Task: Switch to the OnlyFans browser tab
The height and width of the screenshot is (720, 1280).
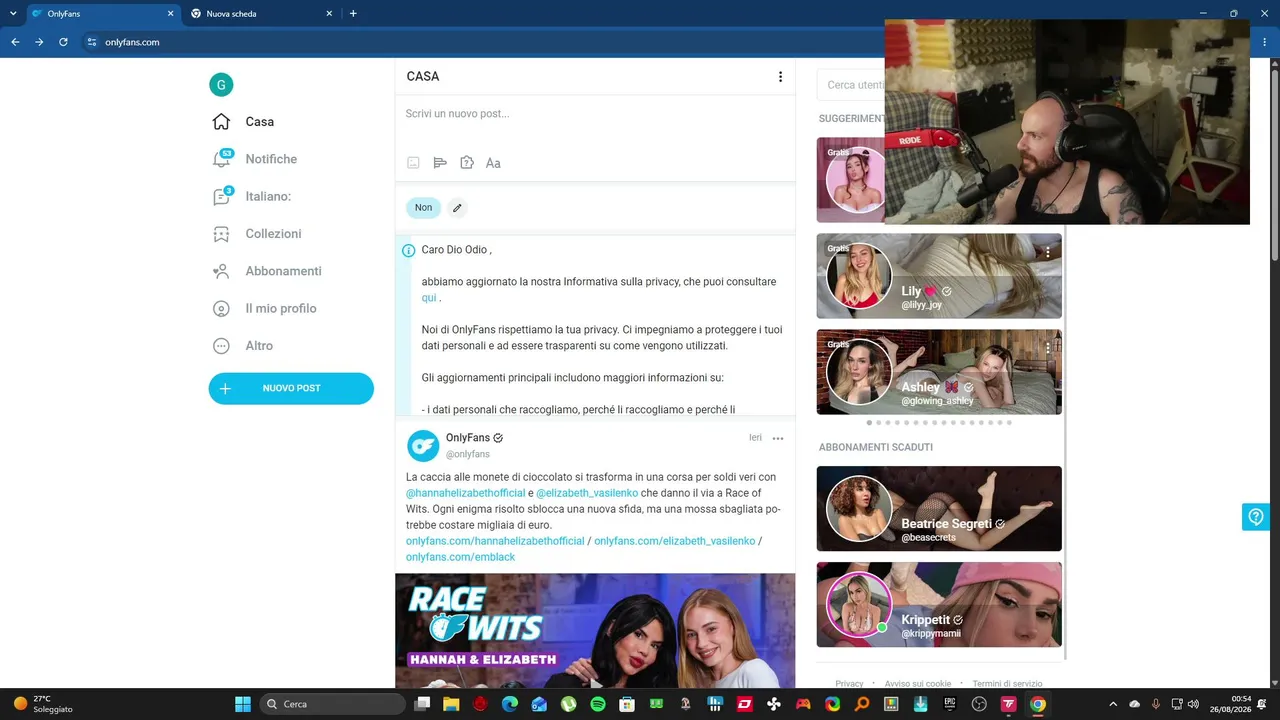Action: coord(105,14)
